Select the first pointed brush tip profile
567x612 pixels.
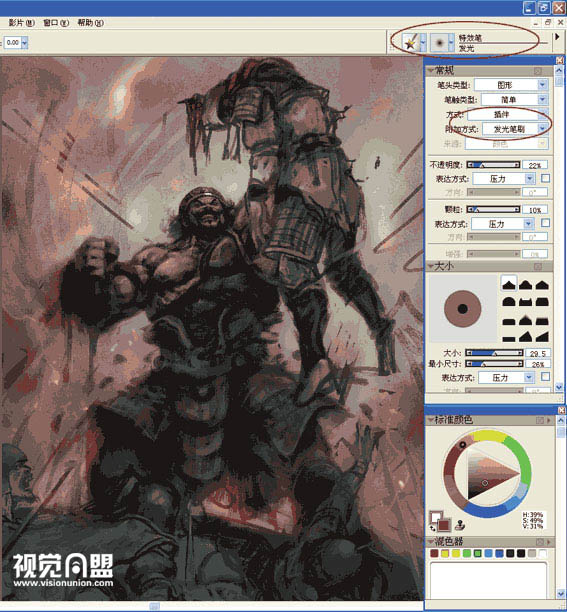[x=509, y=284]
